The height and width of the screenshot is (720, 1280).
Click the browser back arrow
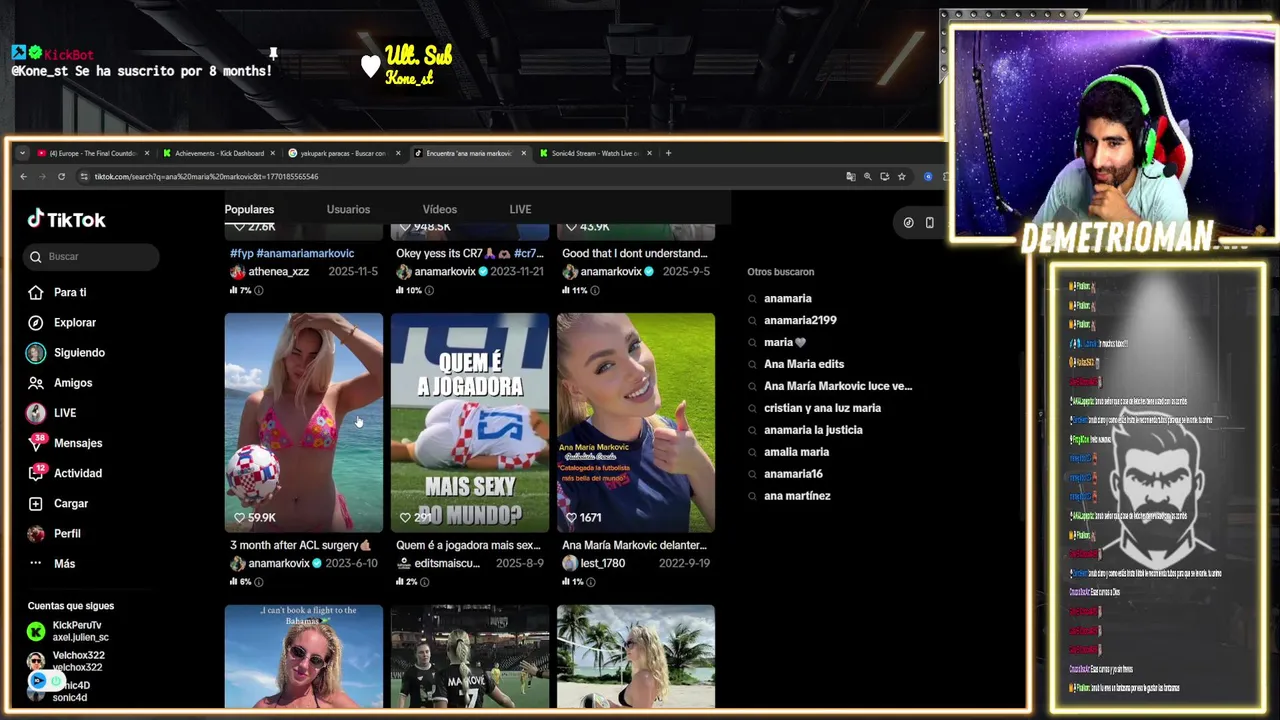click(24, 177)
